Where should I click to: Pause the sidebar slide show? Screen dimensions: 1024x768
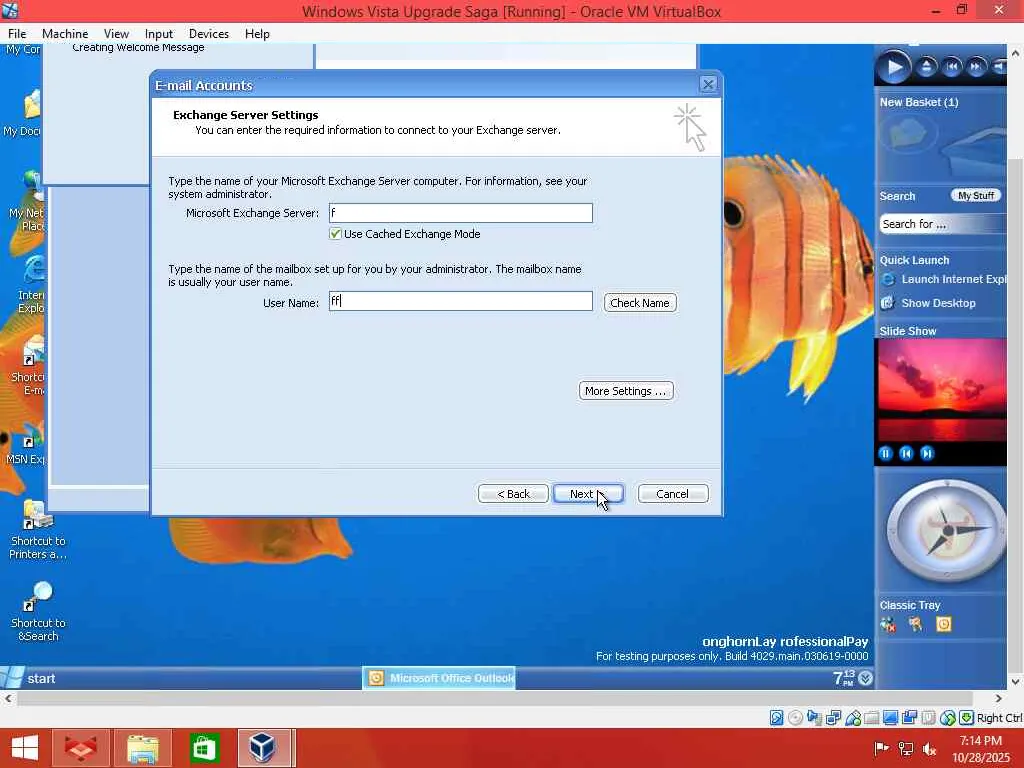886,453
